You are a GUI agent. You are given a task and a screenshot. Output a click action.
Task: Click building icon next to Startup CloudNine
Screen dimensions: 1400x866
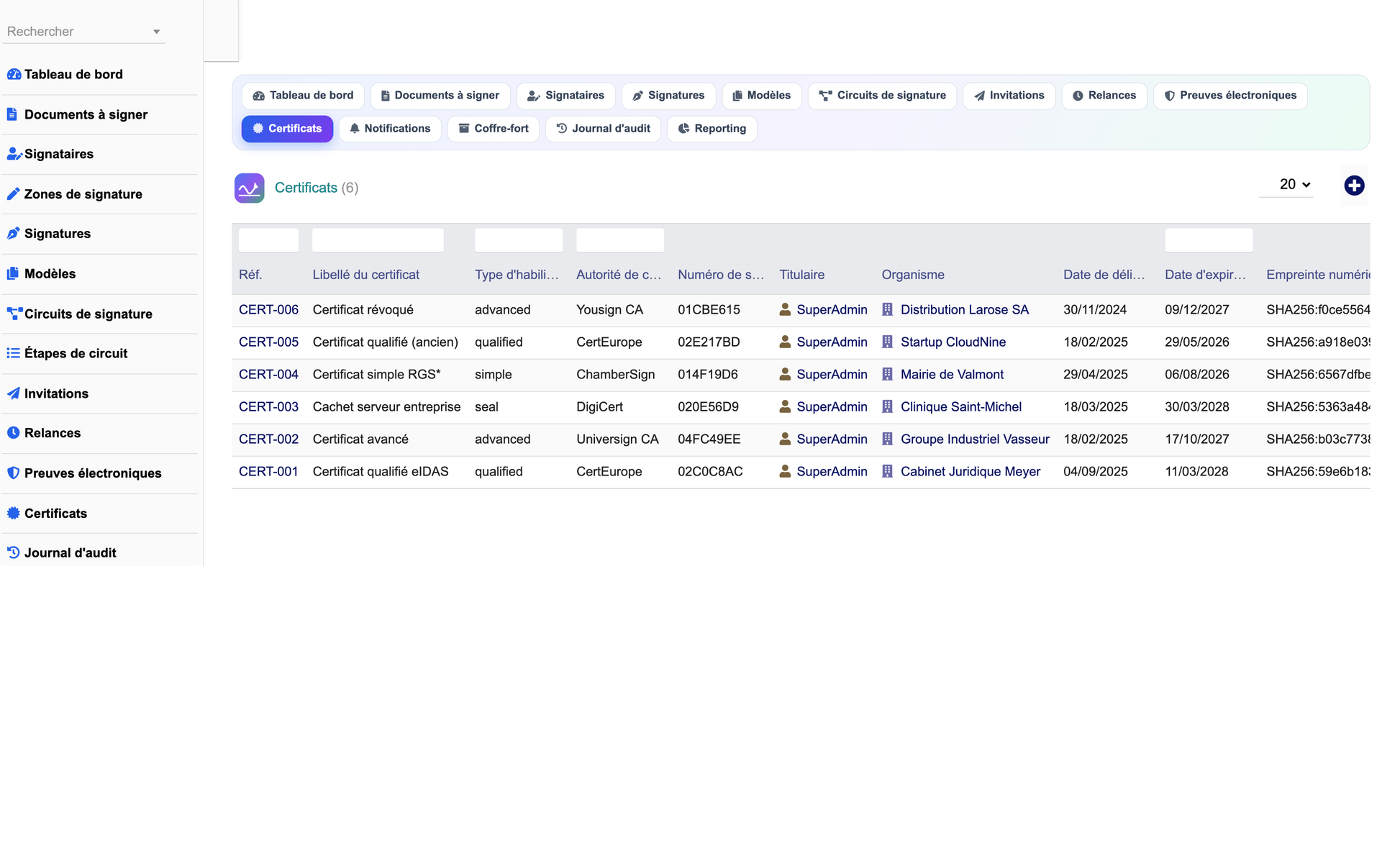(x=887, y=342)
